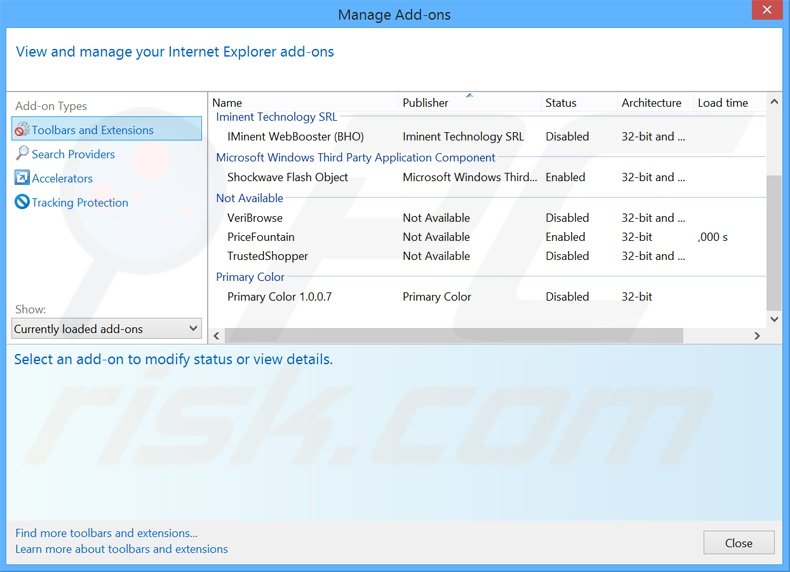This screenshot has height=572, width=790.
Task: Select Toolbars and Extensions add-on type
Action: pyautogui.click(x=106, y=130)
